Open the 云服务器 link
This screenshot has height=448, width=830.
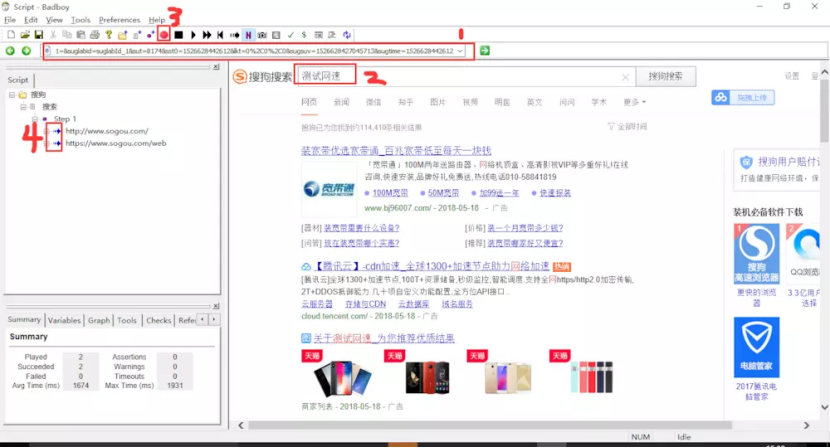(317, 304)
